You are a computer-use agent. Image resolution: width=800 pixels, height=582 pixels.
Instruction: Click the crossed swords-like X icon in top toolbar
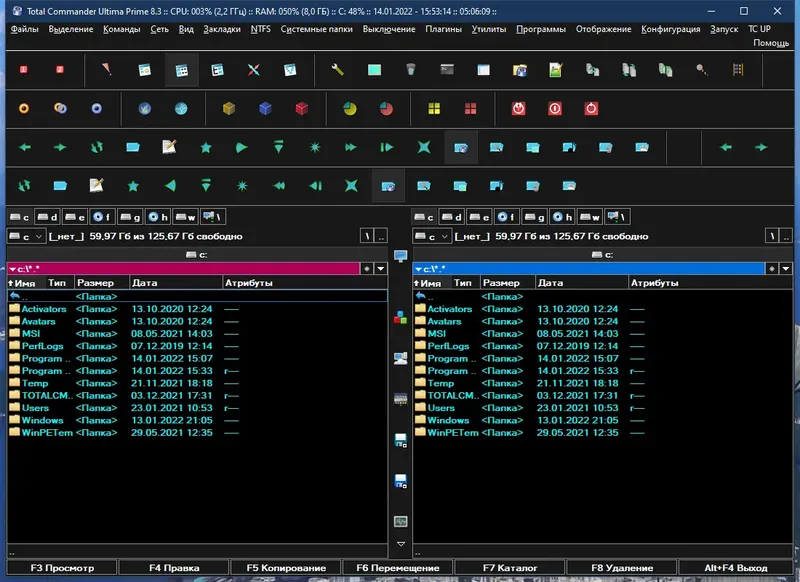point(254,70)
